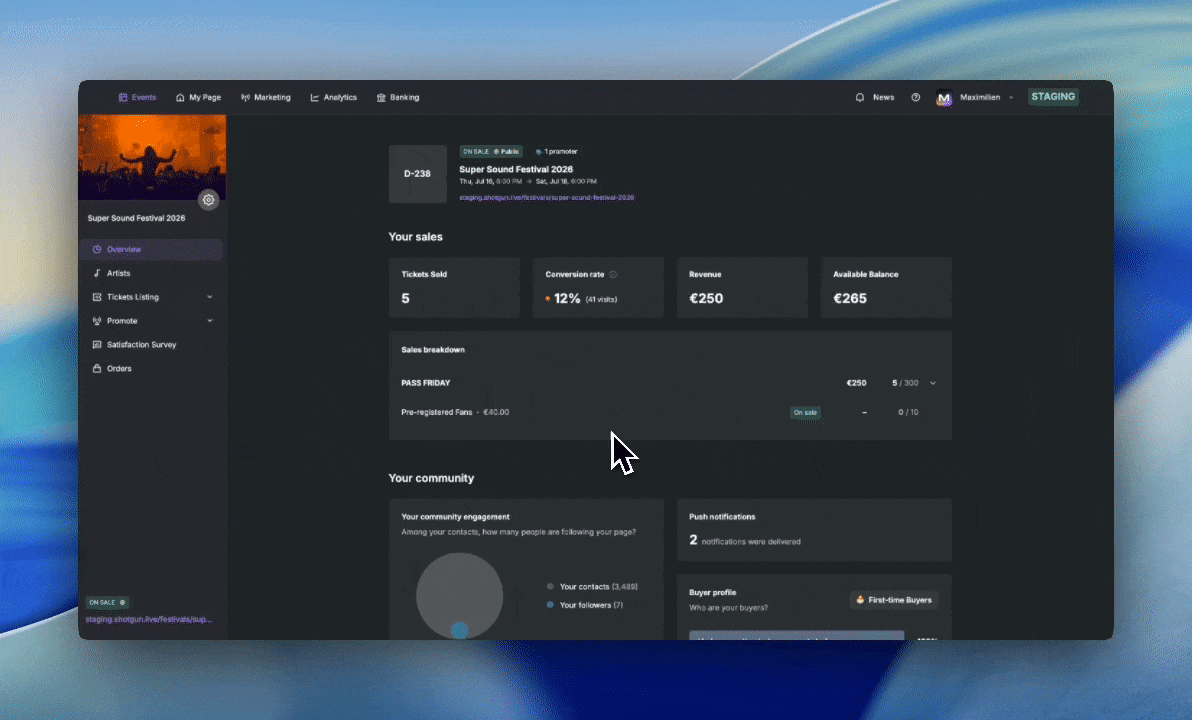The image size is (1192, 720).
Task: Open the Tickets Sold card
Action: click(454, 287)
